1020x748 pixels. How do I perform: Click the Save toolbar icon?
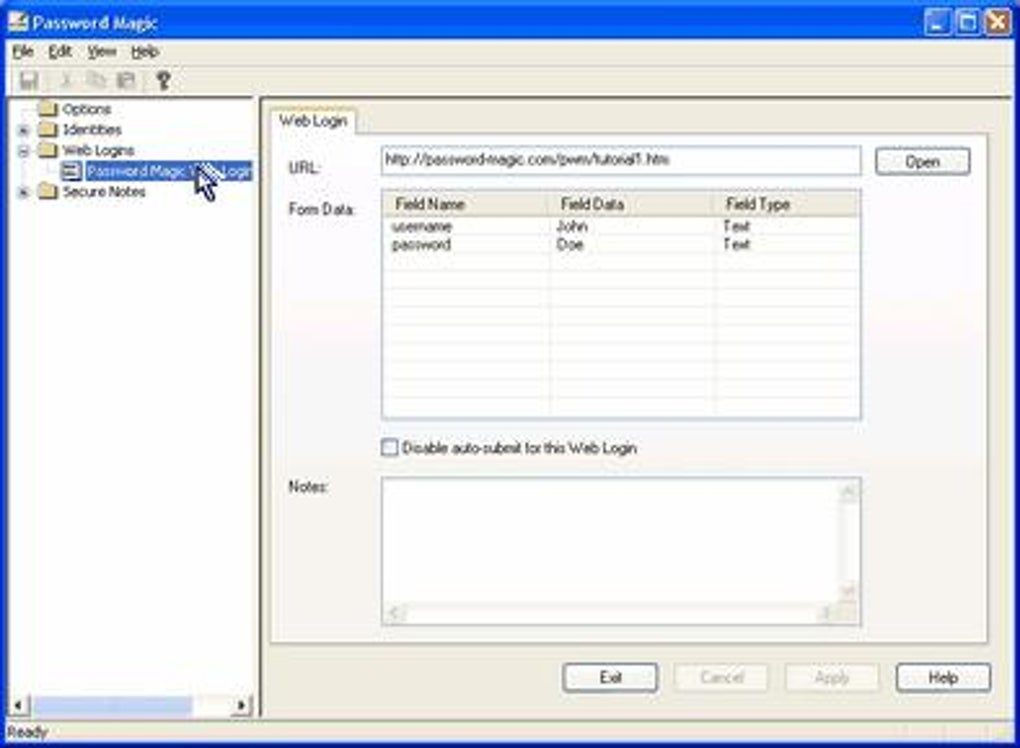click(29, 81)
